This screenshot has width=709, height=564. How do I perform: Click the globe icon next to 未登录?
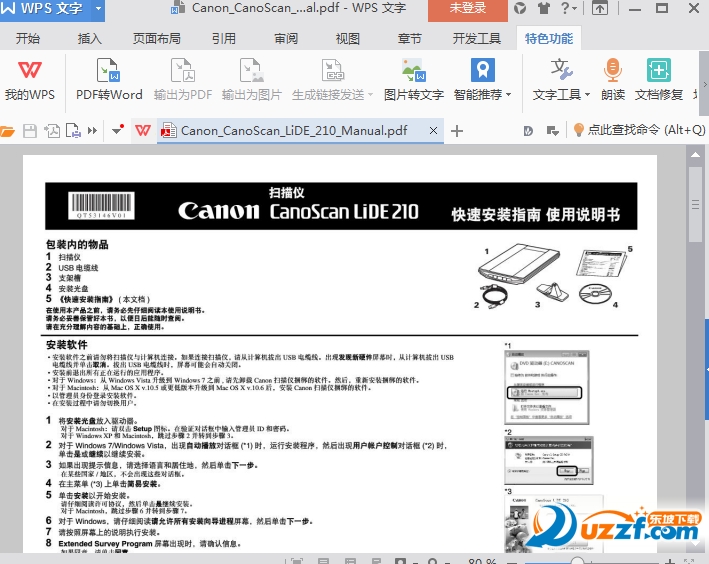point(520,8)
